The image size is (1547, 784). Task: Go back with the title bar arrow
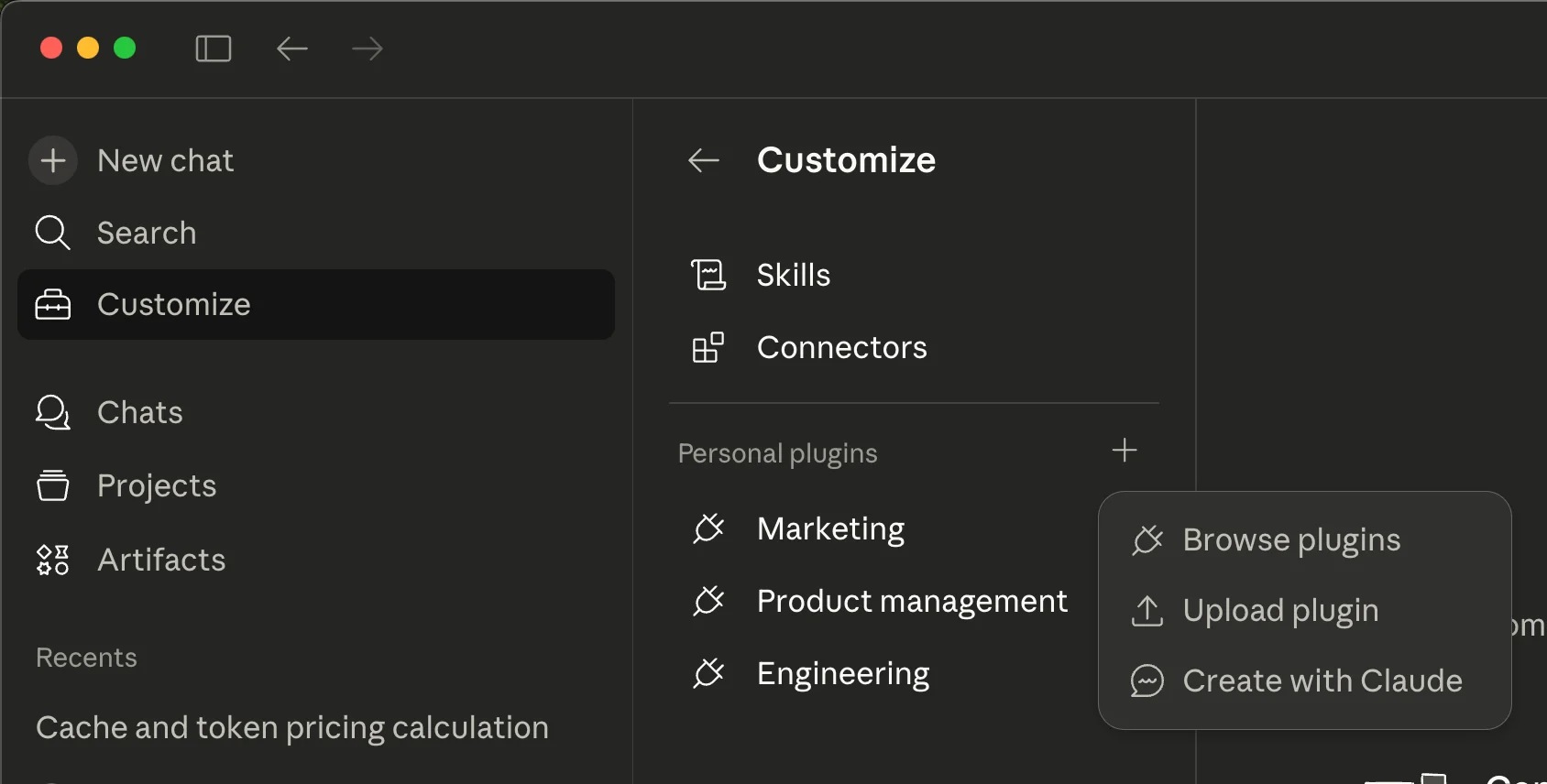tap(292, 49)
